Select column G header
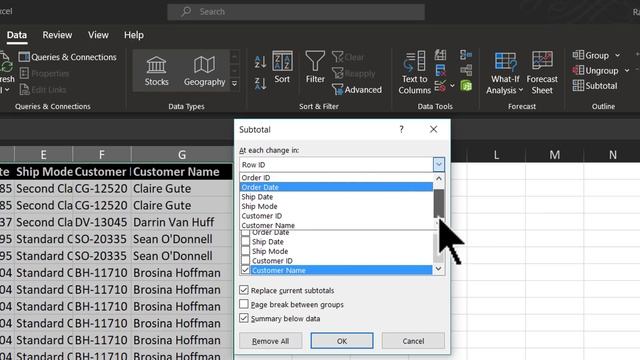 tap(182, 155)
